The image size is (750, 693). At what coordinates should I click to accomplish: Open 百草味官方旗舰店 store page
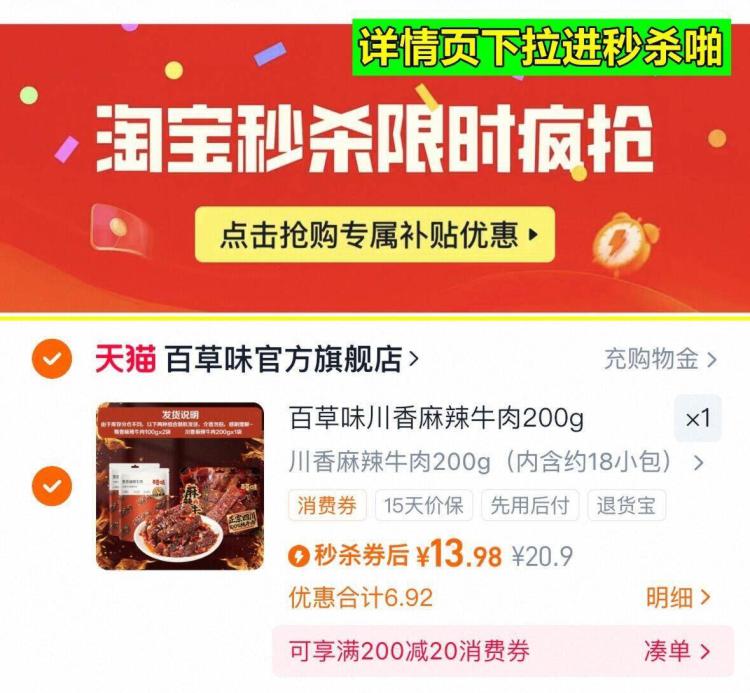click(292, 359)
